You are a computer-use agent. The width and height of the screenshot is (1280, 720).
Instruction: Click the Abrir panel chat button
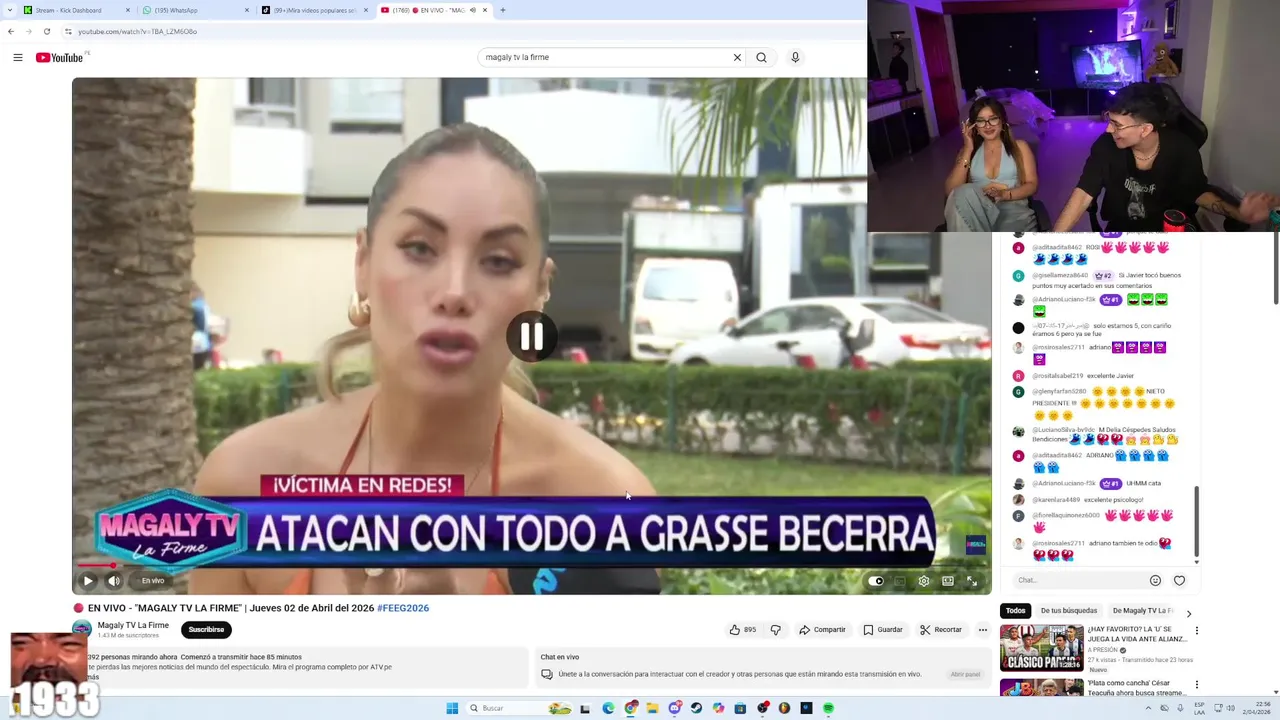pos(965,674)
